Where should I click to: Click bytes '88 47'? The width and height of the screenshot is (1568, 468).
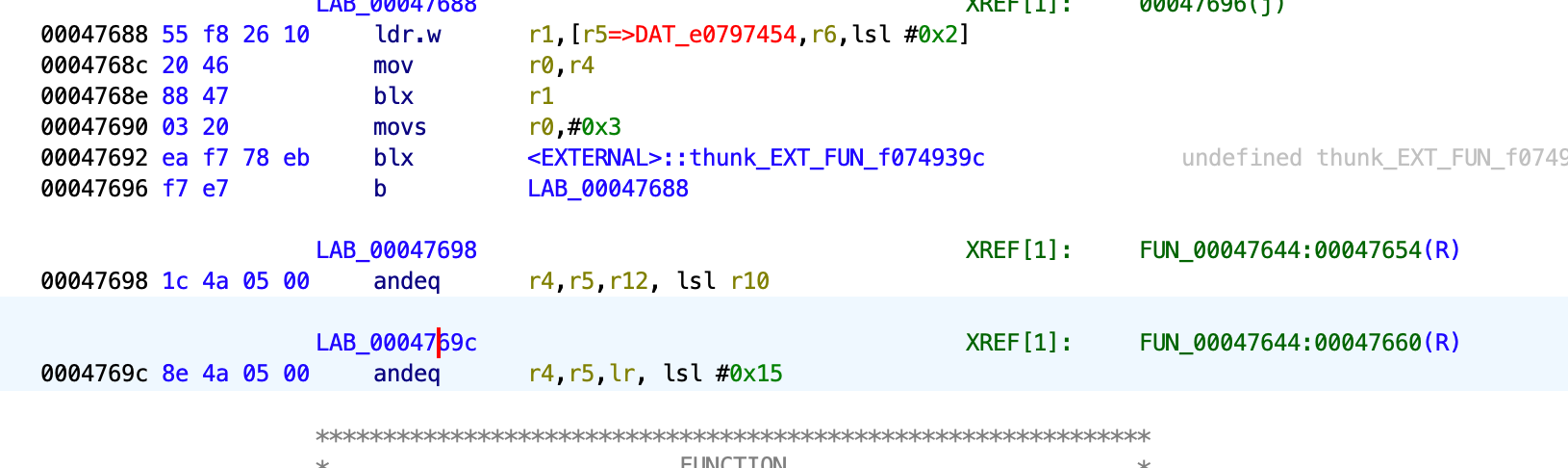click(195, 96)
